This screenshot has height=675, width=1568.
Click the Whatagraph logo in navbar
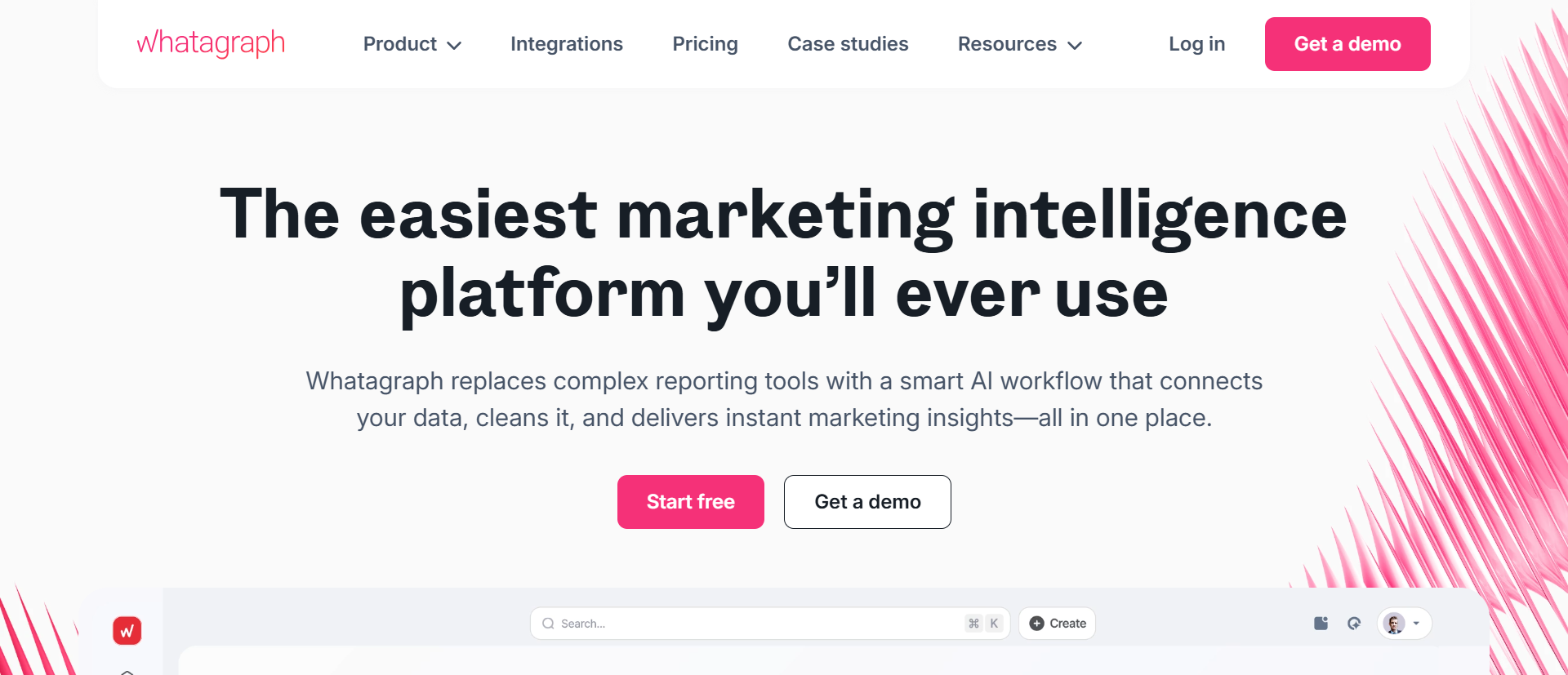(x=211, y=43)
